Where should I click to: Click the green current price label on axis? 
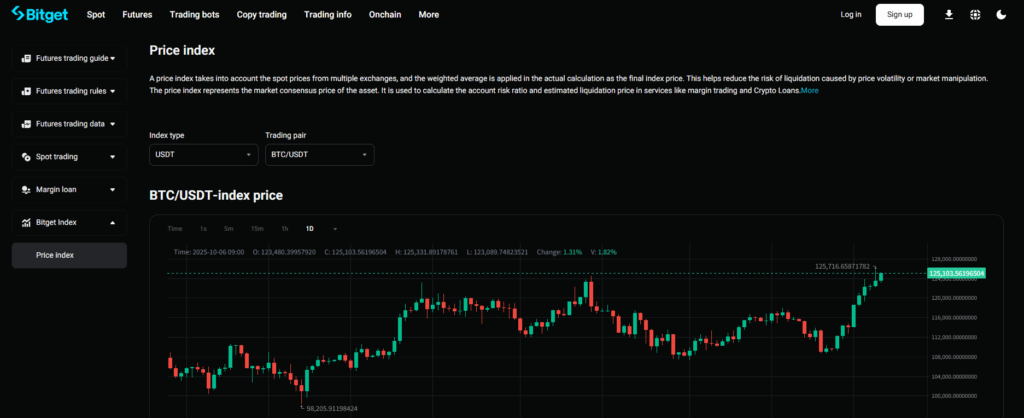click(956, 273)
